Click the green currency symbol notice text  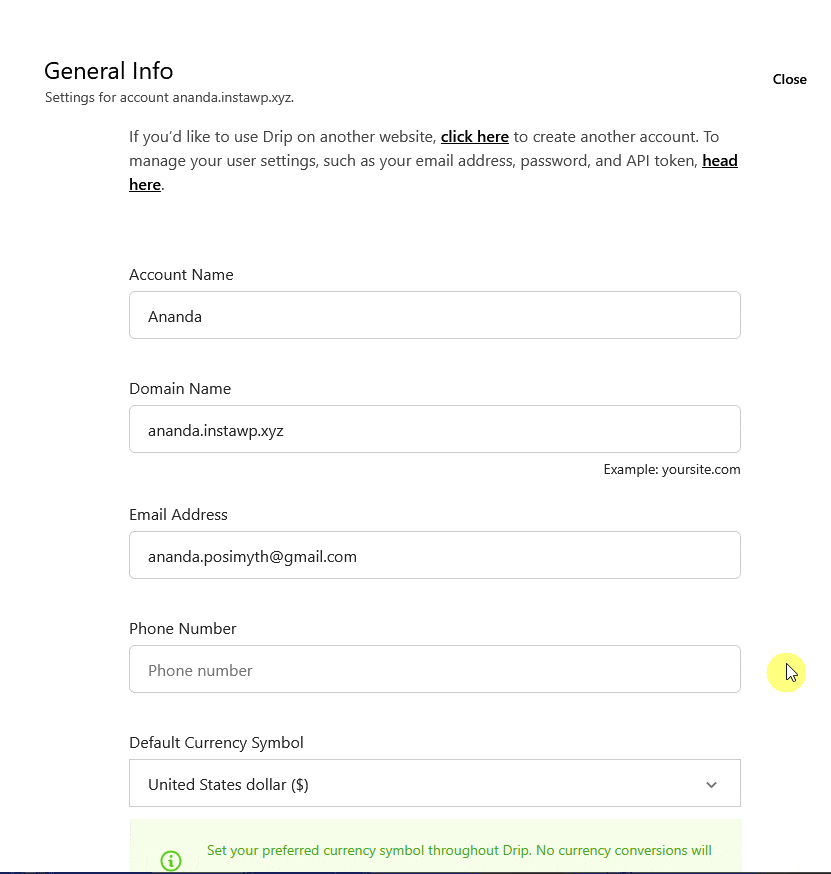tap(458, 851)
